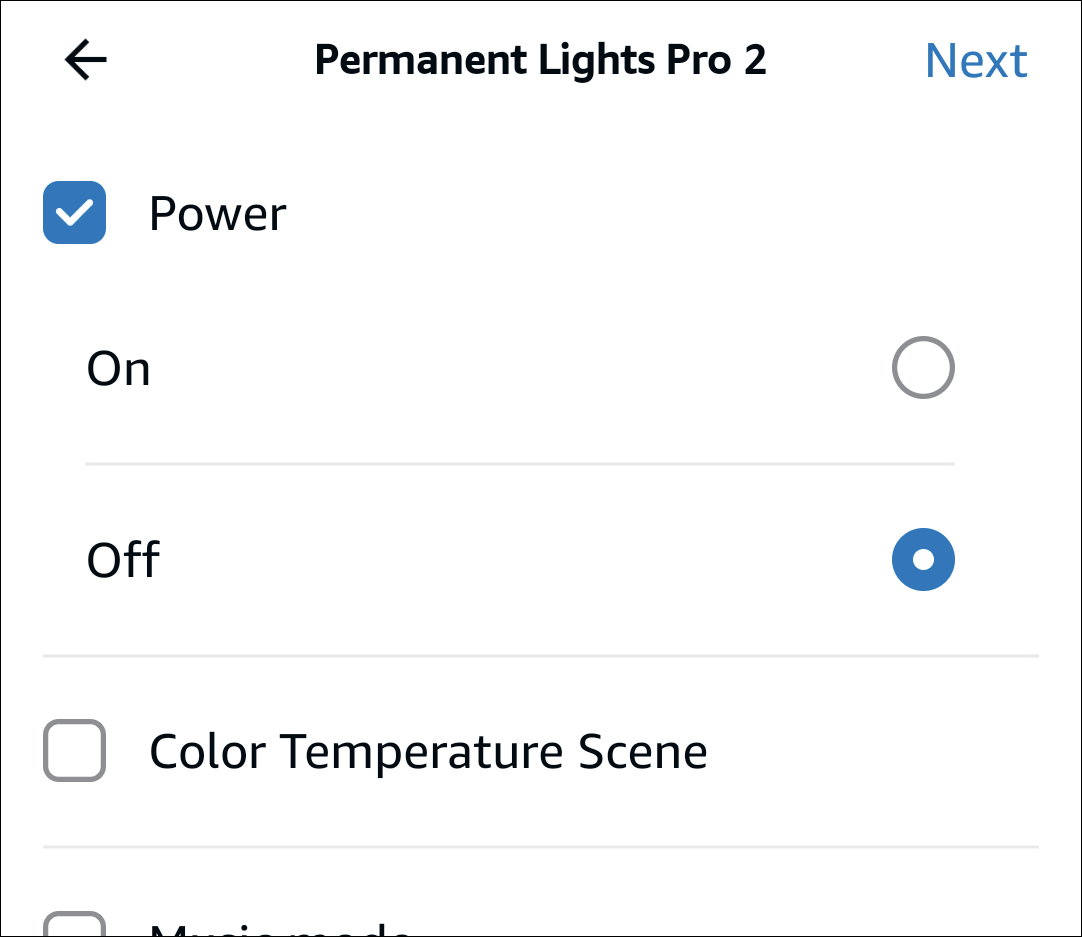This screenshot has width=1082, height=937.
Task: Tap the empty Color Temperature Scene checkbox square
Action: click(74, 751)
